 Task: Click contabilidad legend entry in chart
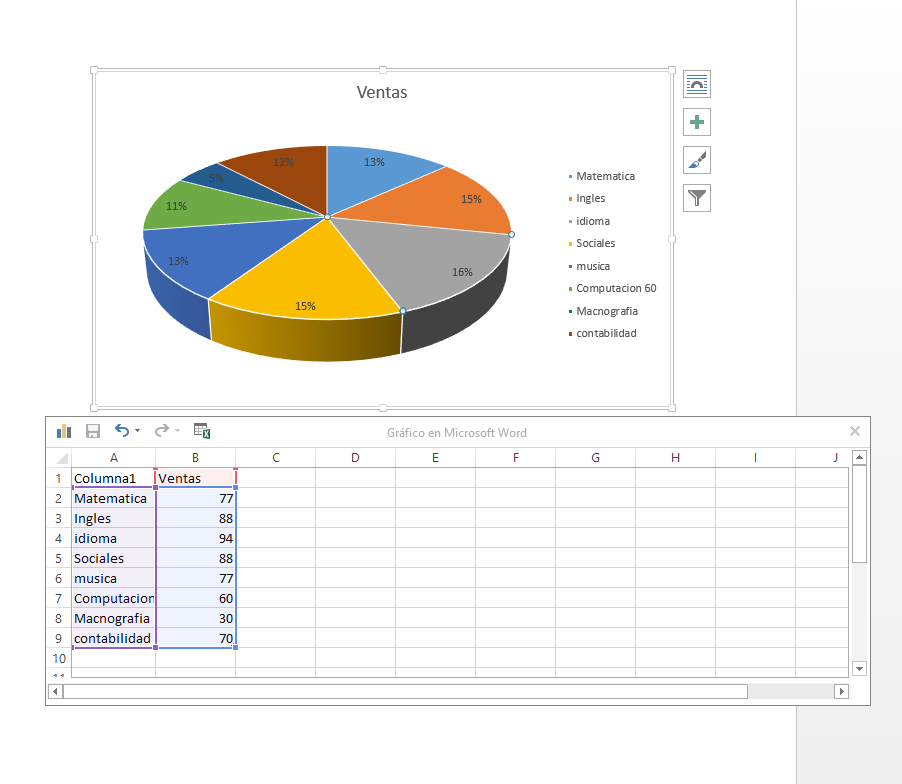point(603,333)
